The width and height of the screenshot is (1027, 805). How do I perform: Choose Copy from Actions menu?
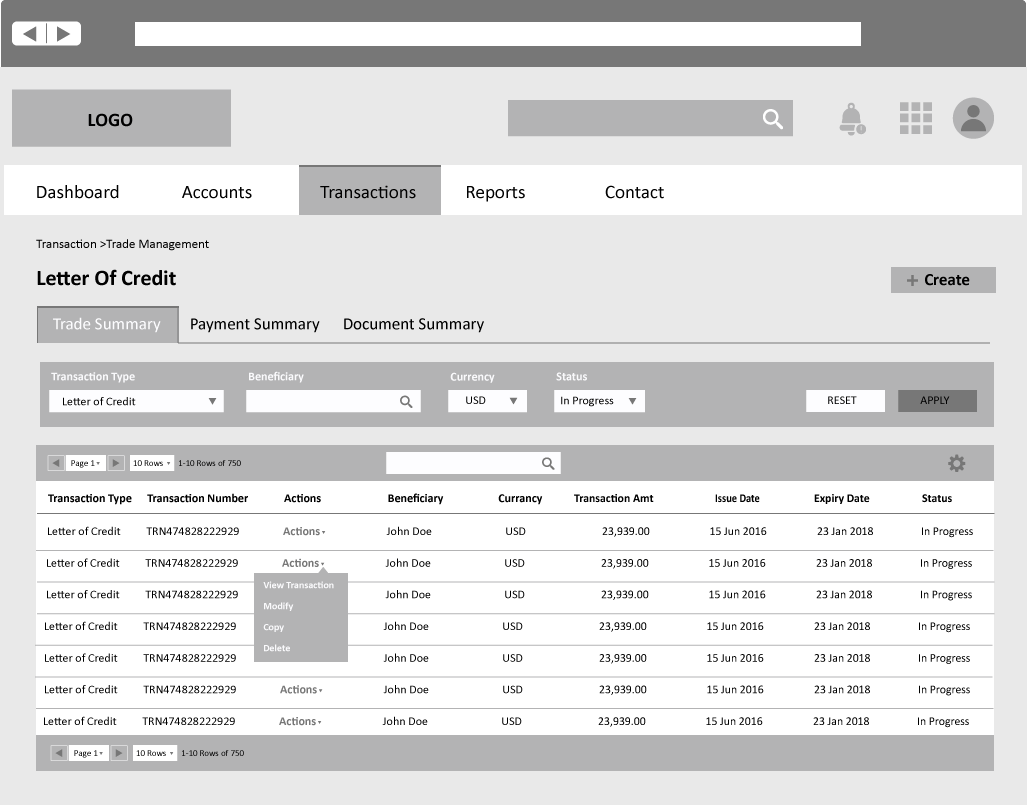point(274,627)
